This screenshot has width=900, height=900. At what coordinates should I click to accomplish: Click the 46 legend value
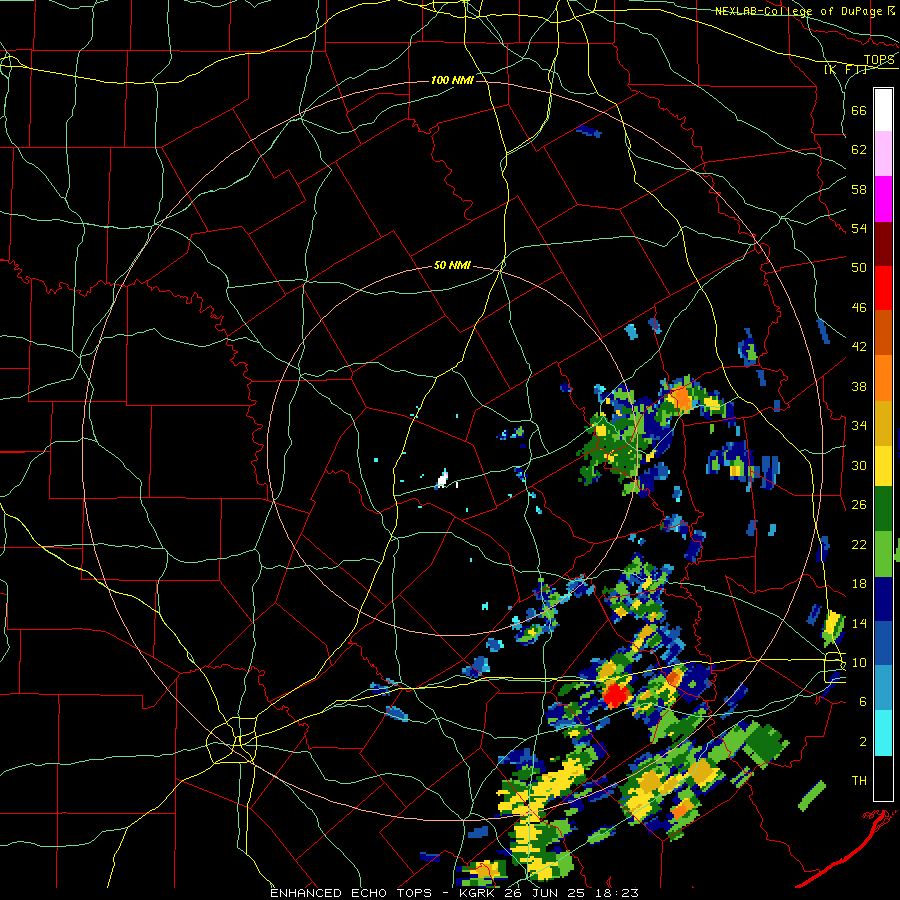[x=859, y=308]
